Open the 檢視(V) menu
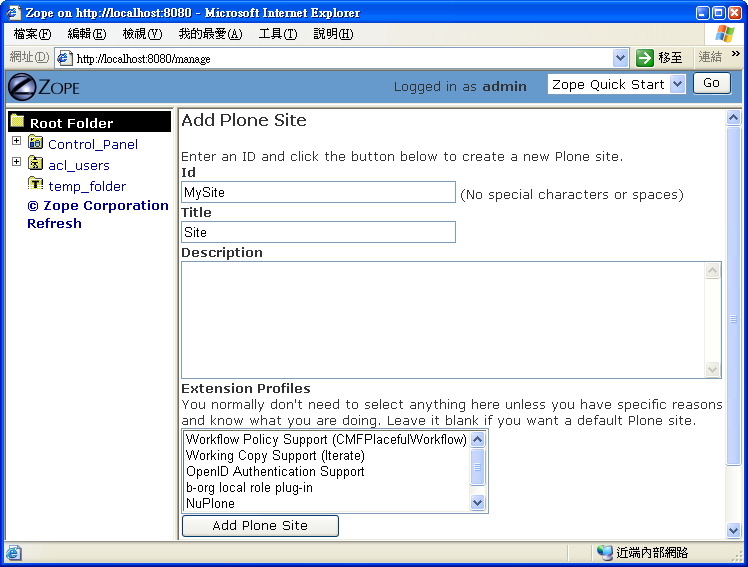The height and width of the screenshot is (567, 748). point(142,34)
